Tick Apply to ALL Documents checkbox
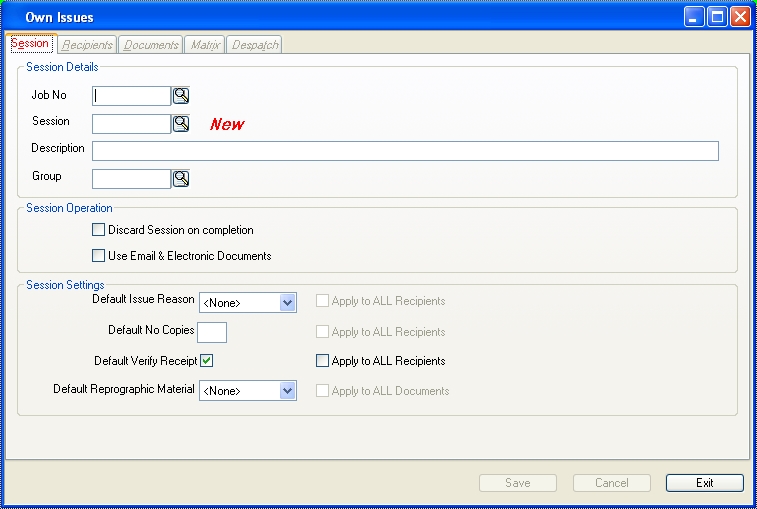Image resolution: width=757 pixels, height=509 pixels. [322, 391]
